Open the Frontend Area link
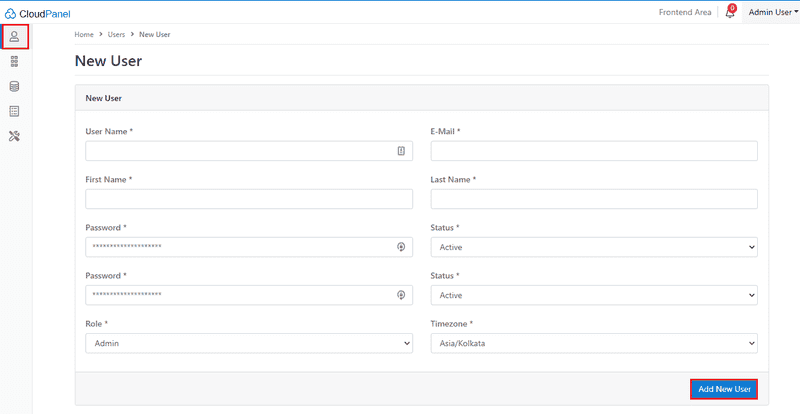 click(685, 13)
